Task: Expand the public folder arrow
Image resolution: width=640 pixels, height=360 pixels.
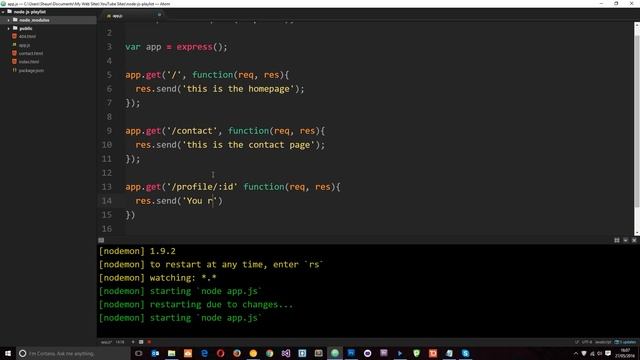Action: pos(9,29)
